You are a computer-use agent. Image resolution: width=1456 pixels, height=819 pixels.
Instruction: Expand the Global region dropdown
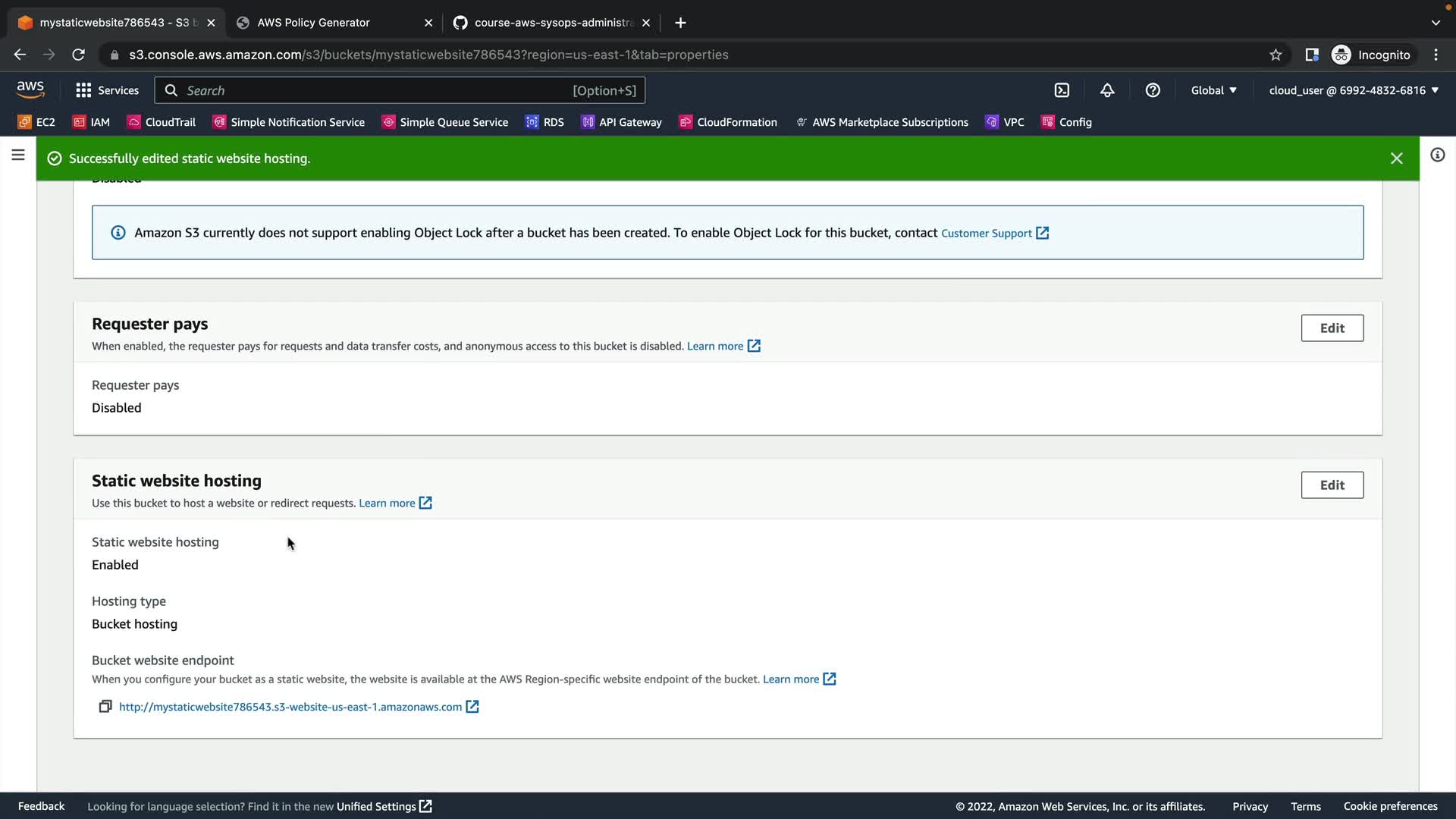(x=1213, y=90)
